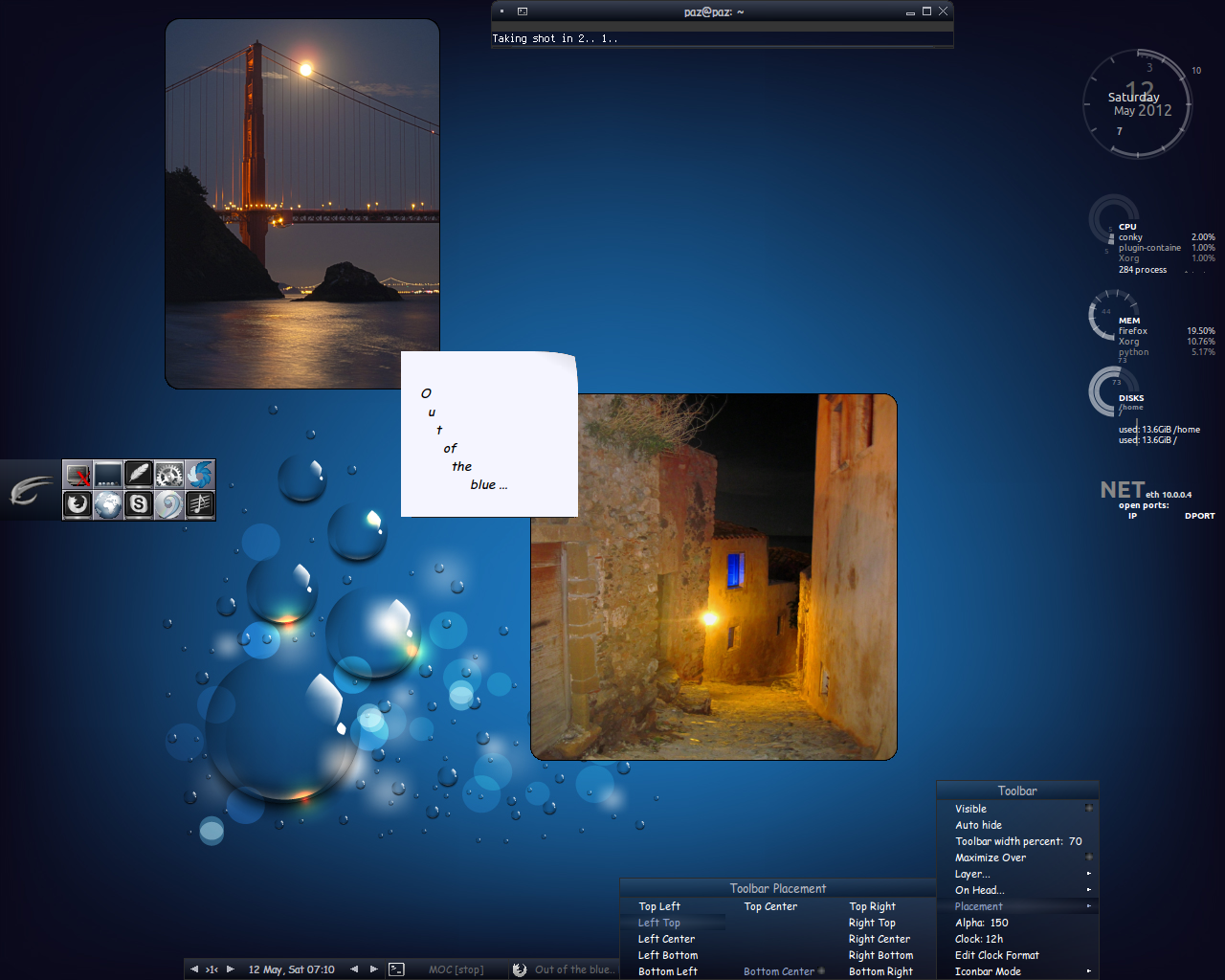The width and height of the screenshot is (1225, 980).
Task: Choose Bottom Right placement option
Action: pos(882,971)
